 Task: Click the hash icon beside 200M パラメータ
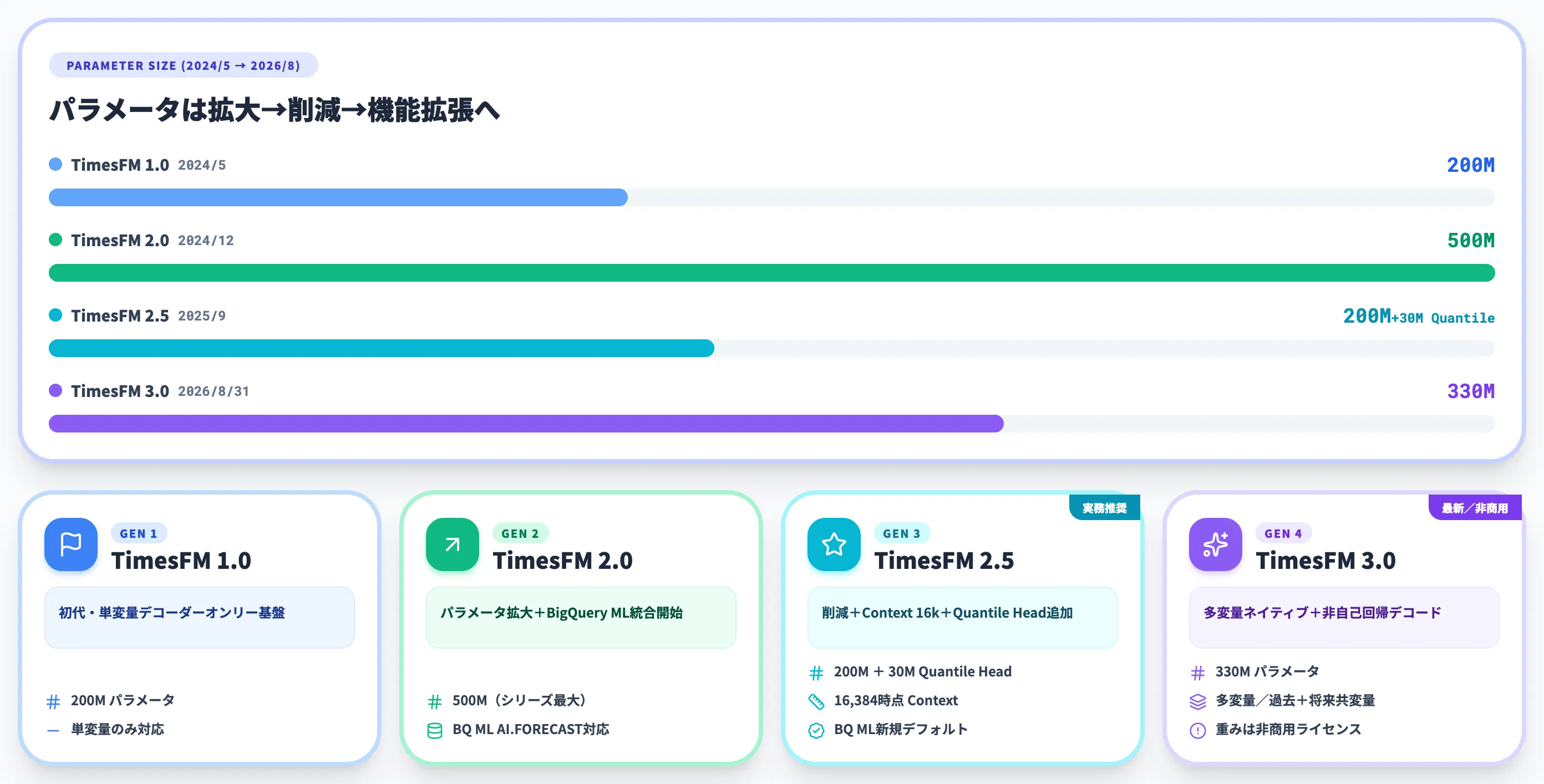click(x=53, y=701)
